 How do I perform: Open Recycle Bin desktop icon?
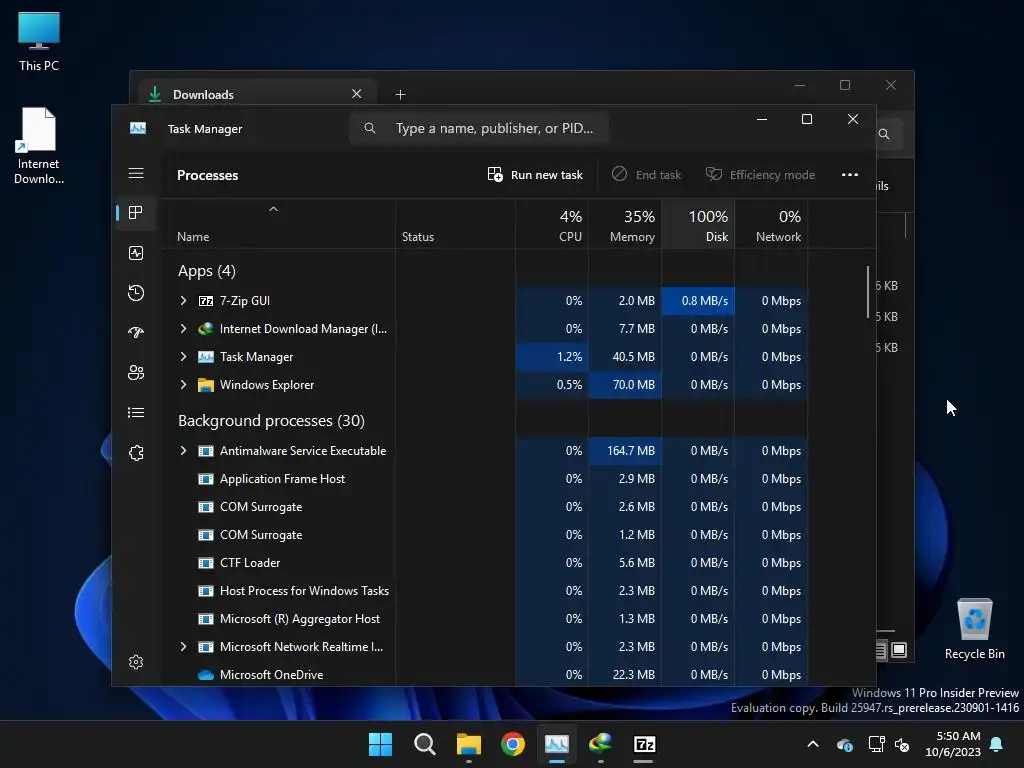pyautogui.click(x=974, y=629)
